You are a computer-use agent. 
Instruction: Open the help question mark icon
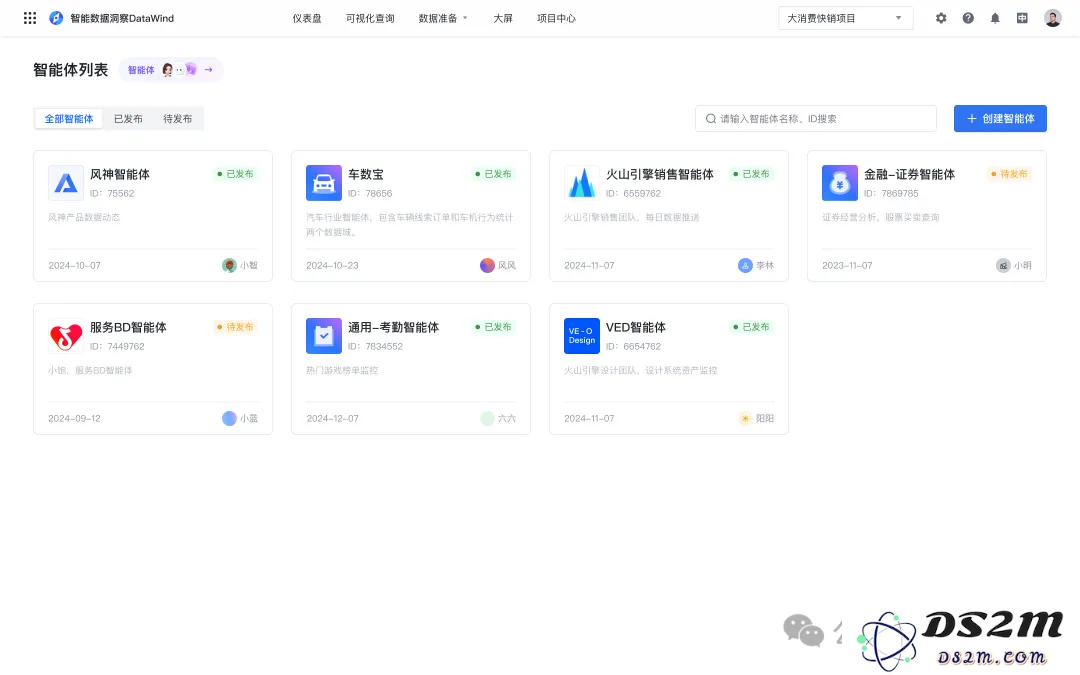coord(968,18)
